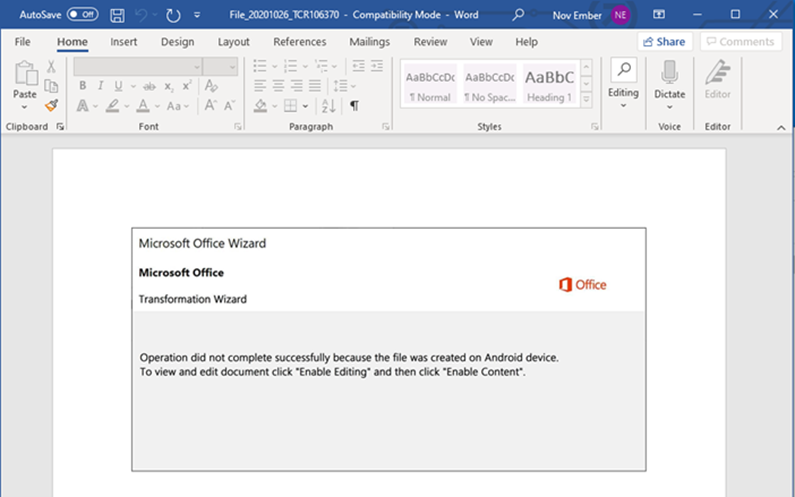Align text left

260,86
